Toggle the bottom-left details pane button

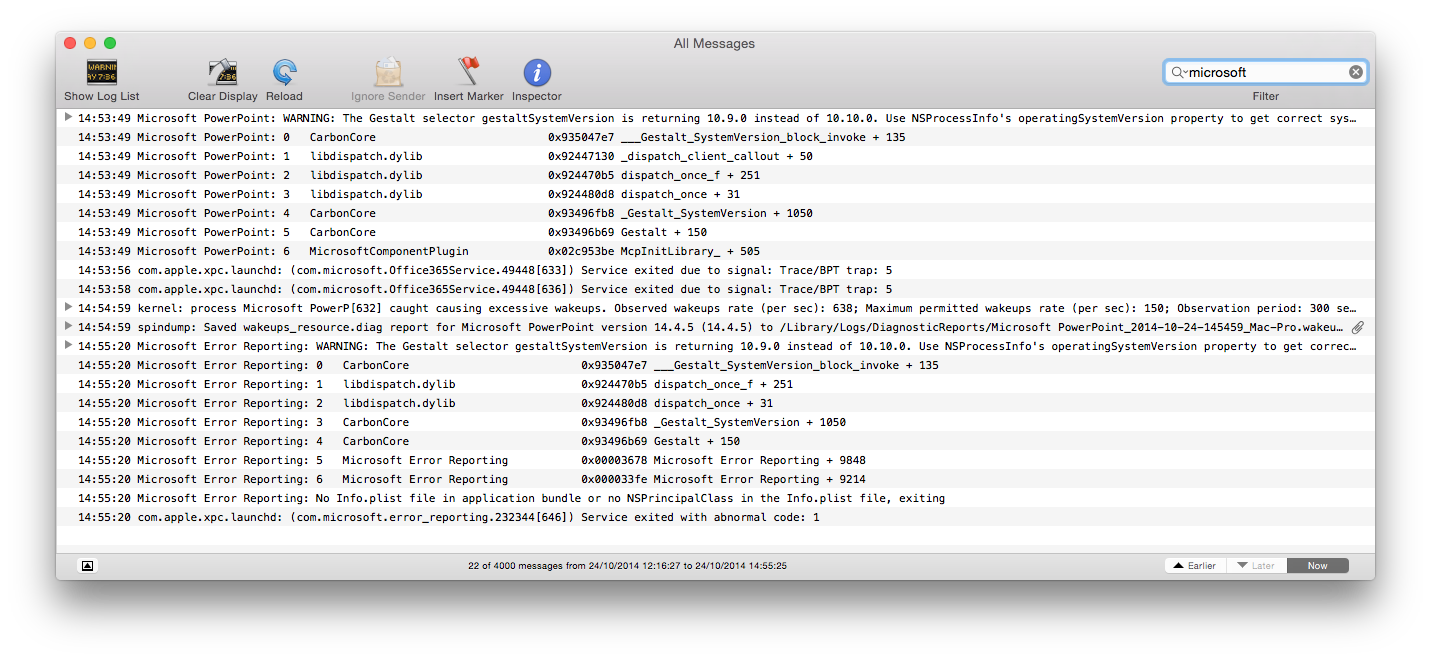(x=87, y=566)
